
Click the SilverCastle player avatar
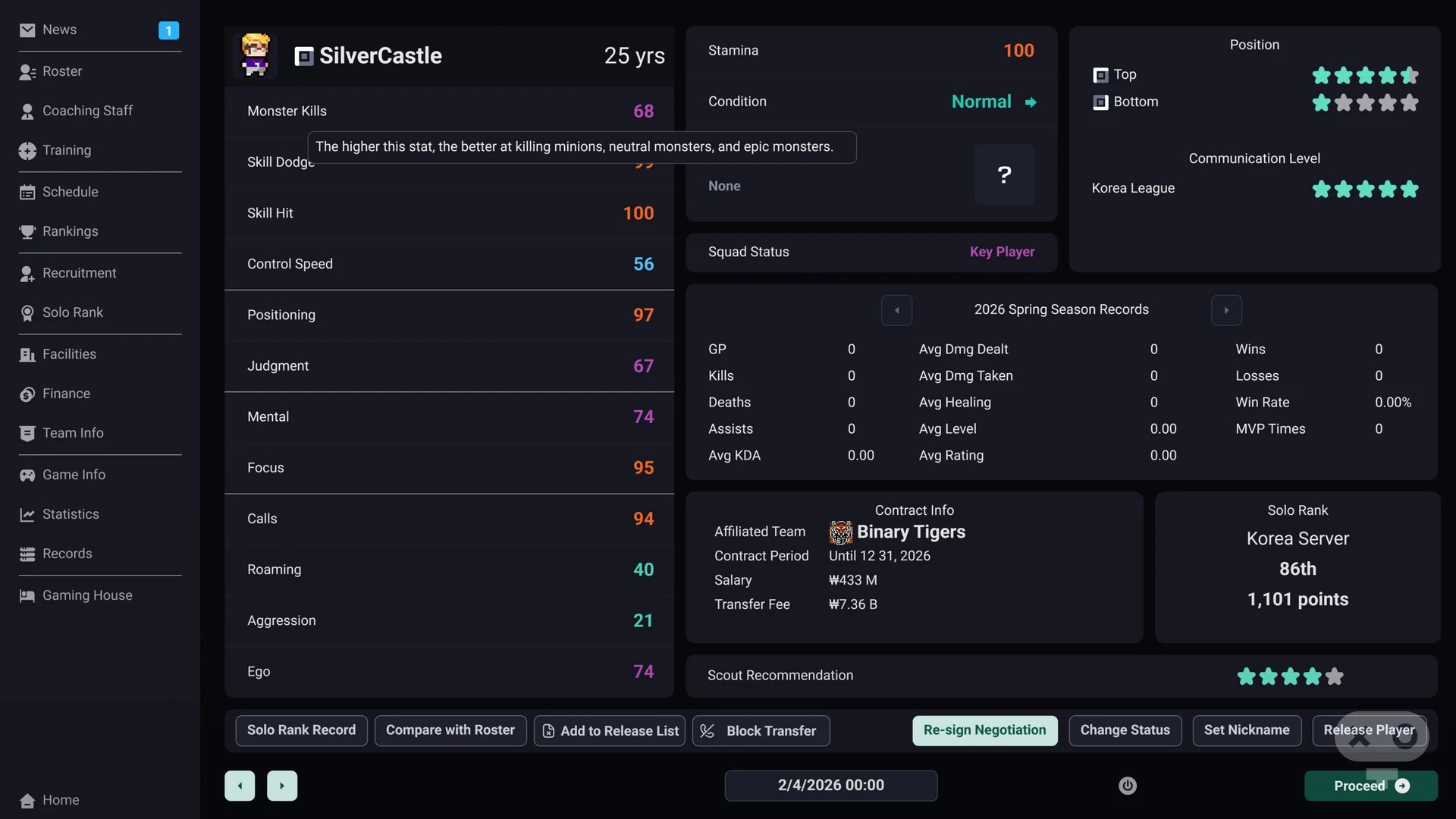255,55
